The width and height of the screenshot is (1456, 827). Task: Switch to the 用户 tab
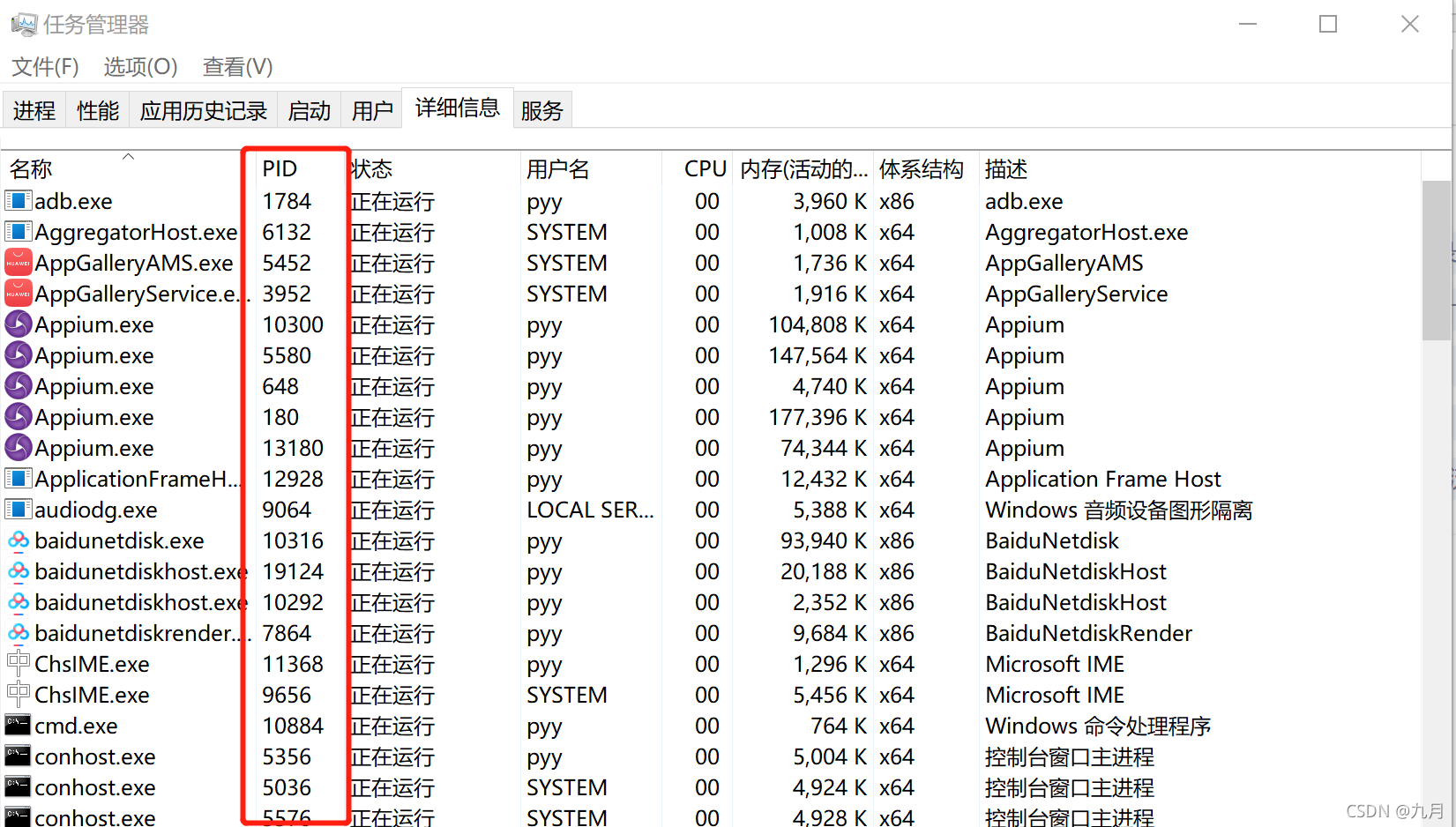pos(372,110)
